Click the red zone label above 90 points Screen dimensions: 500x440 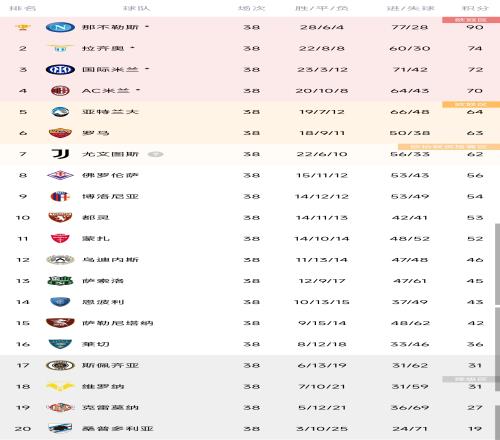click(471, 20)
